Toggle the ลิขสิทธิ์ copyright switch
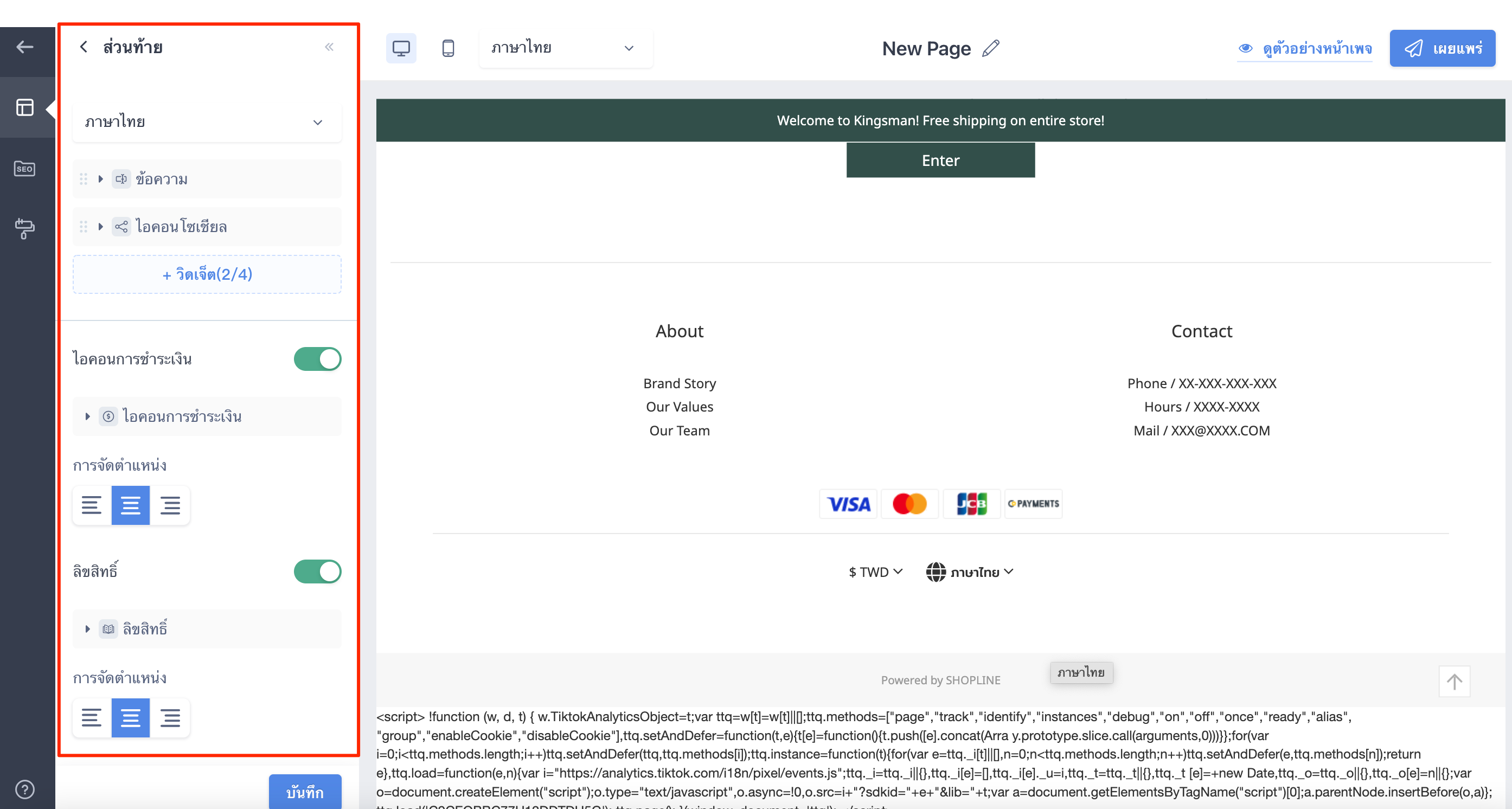 point(318,572)
